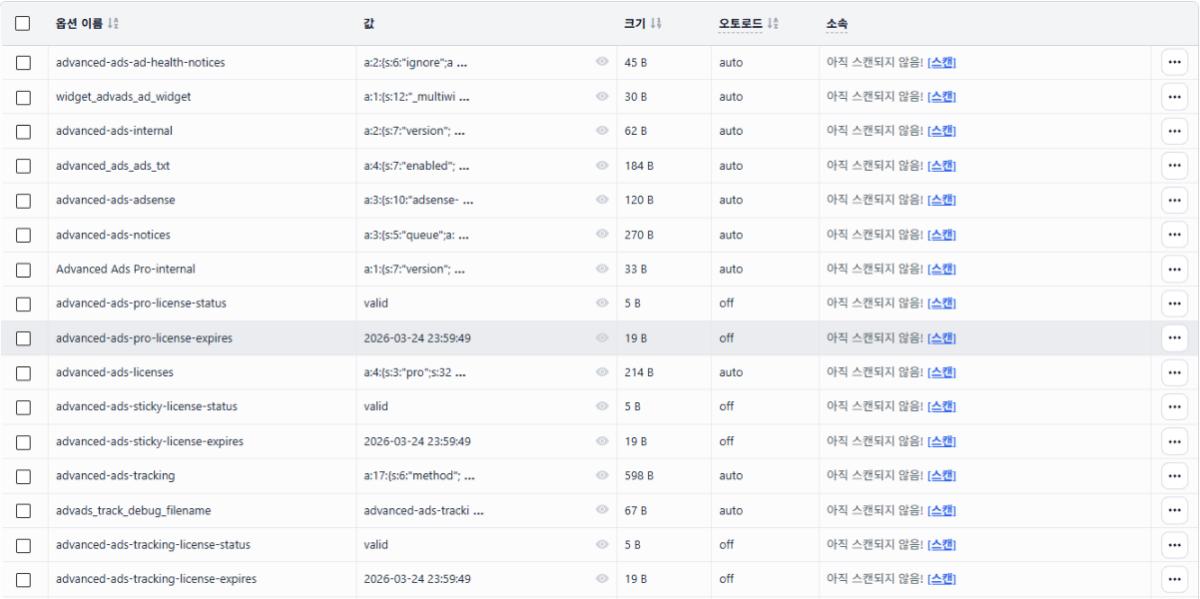Open ellipsis menu for advanced-ads-tracking row
The height and width of the screenshot is (599, 1200).
1174,476
